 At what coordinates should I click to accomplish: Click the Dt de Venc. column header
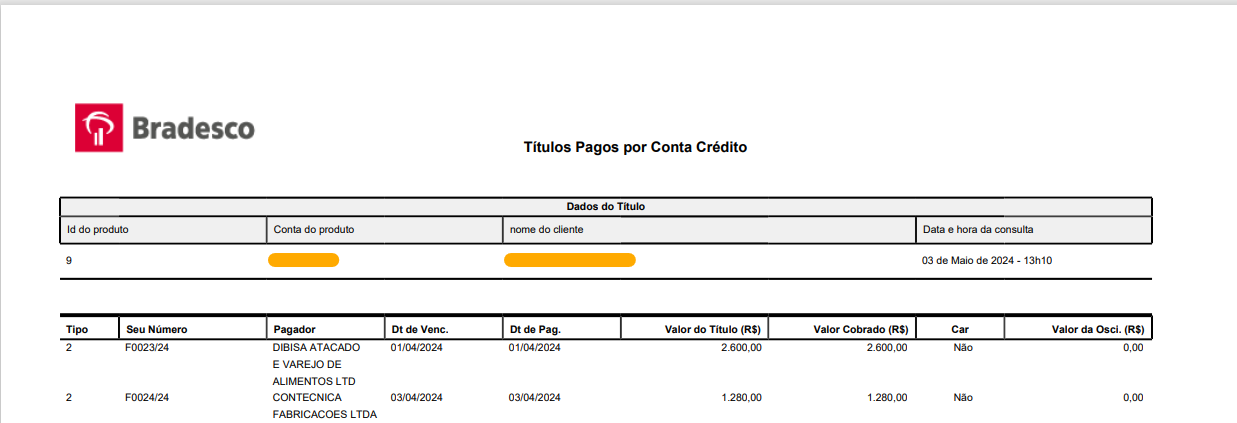(x=419, y=329)
